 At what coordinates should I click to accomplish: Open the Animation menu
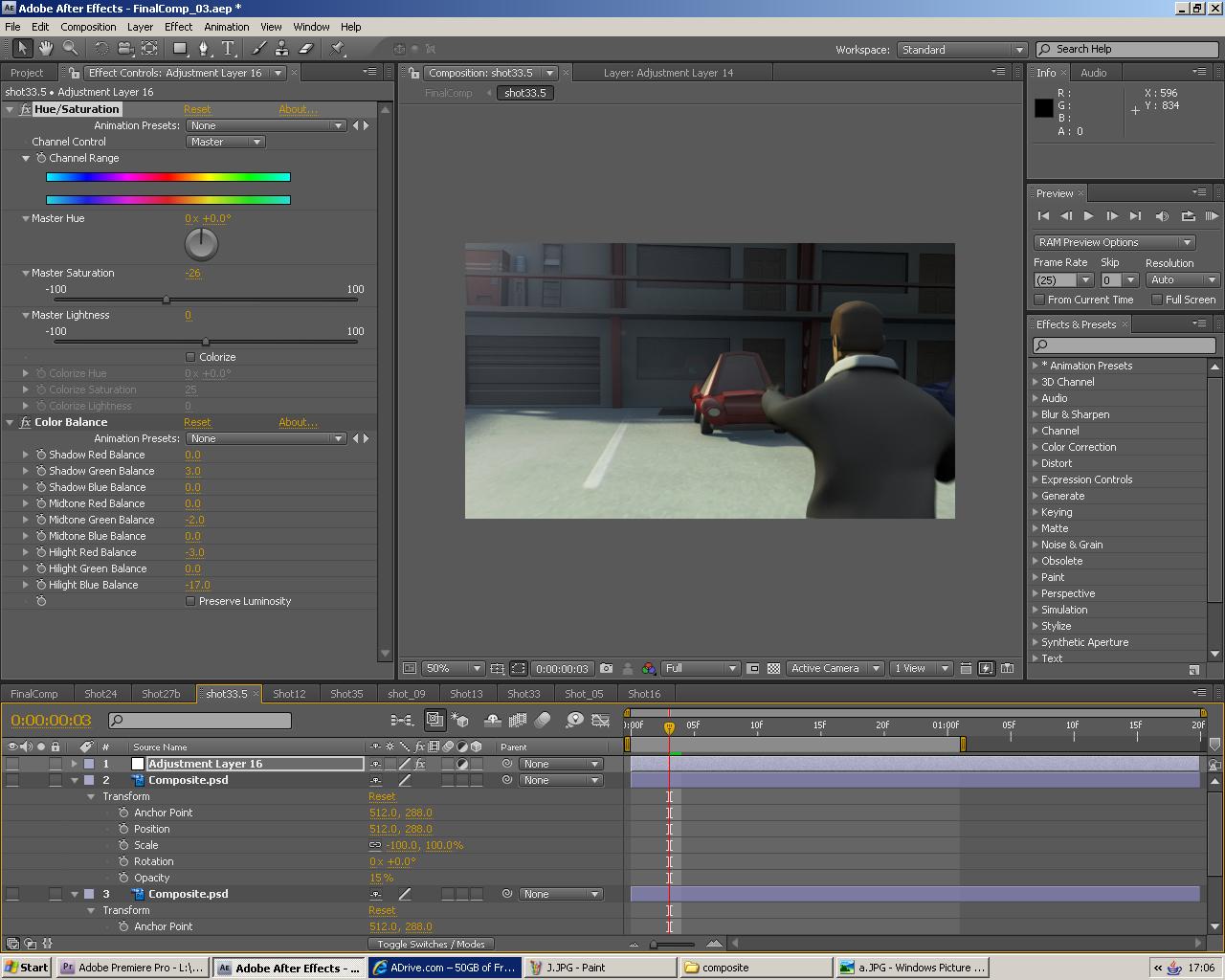click(x=227, y=27)
